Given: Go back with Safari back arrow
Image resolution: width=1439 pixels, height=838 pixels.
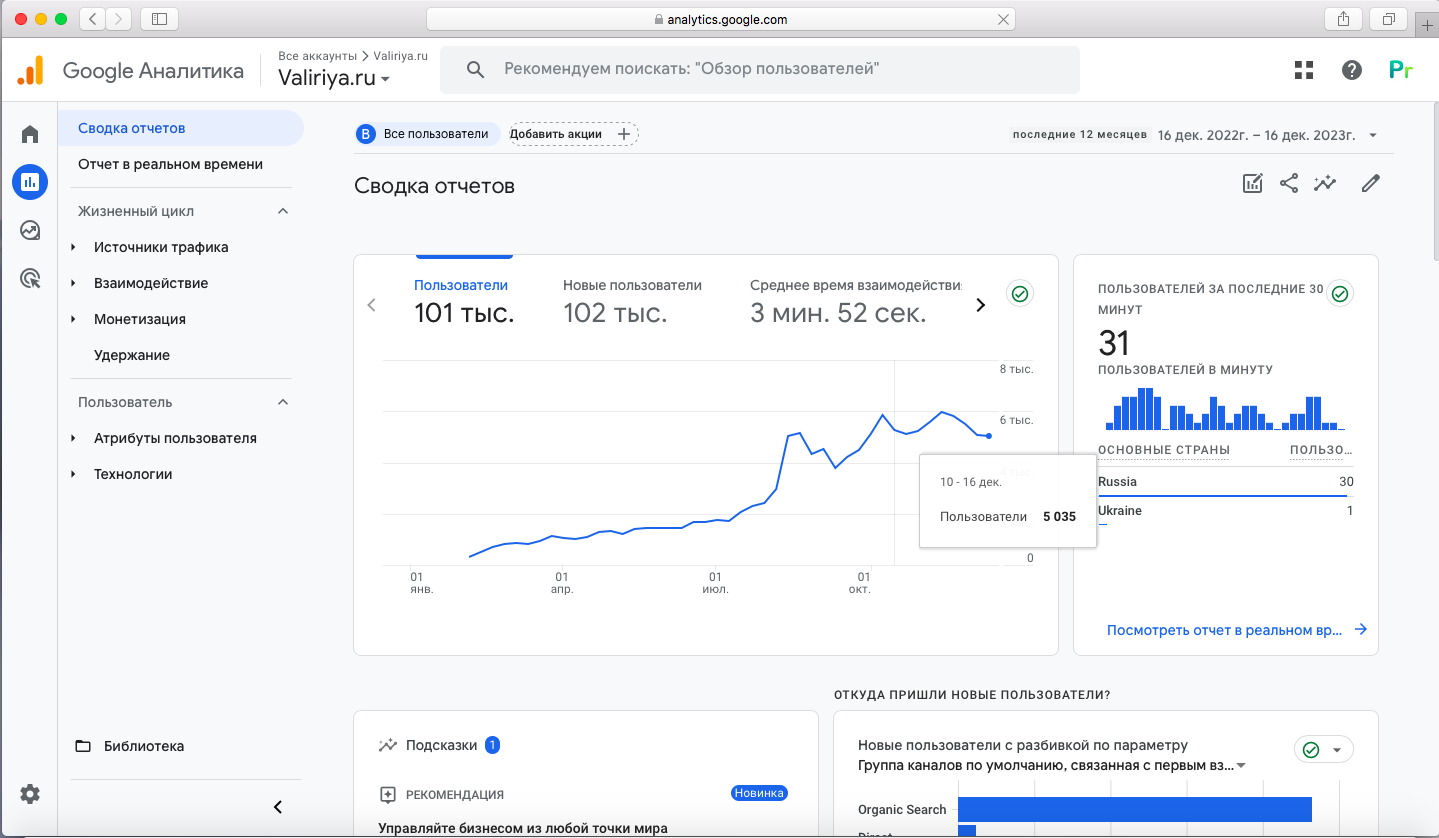Looking at the screenshot, I should click(92, 19).
